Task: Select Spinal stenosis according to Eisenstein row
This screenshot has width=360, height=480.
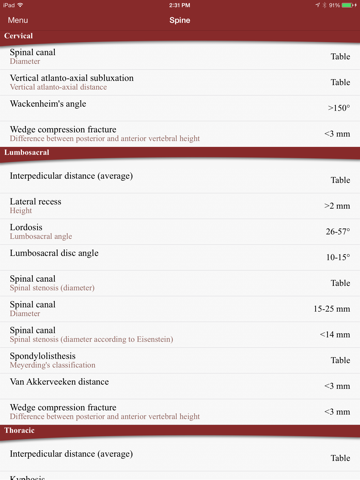Action: pyautogui.click(x=180, y=335)
